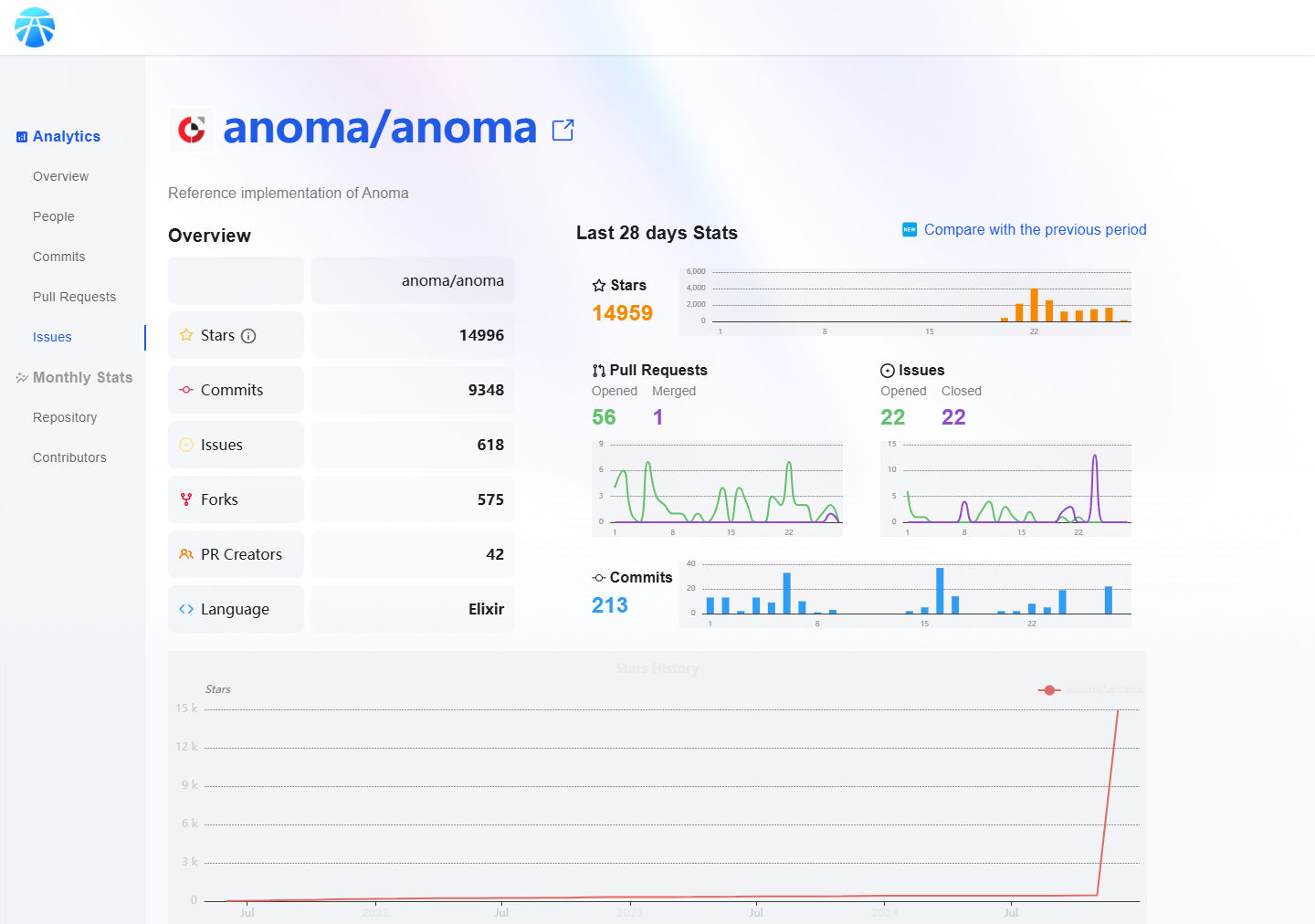This screenshot has width=1315, height=924.
Task: Click the Overview section heading above the table
Action: click(209, 236)
